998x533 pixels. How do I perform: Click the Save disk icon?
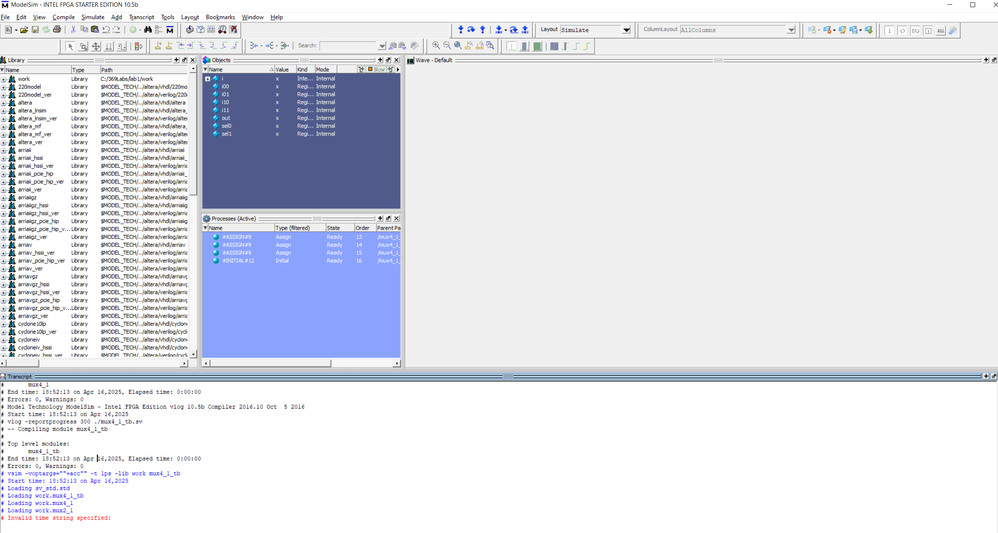(35, 30)
